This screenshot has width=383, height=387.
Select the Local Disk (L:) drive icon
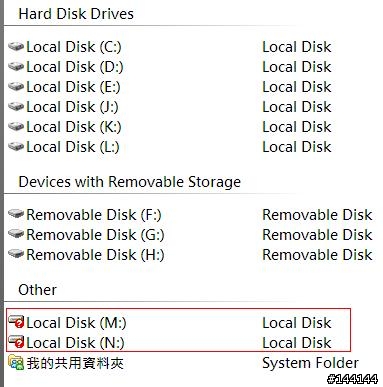(16, 147)
